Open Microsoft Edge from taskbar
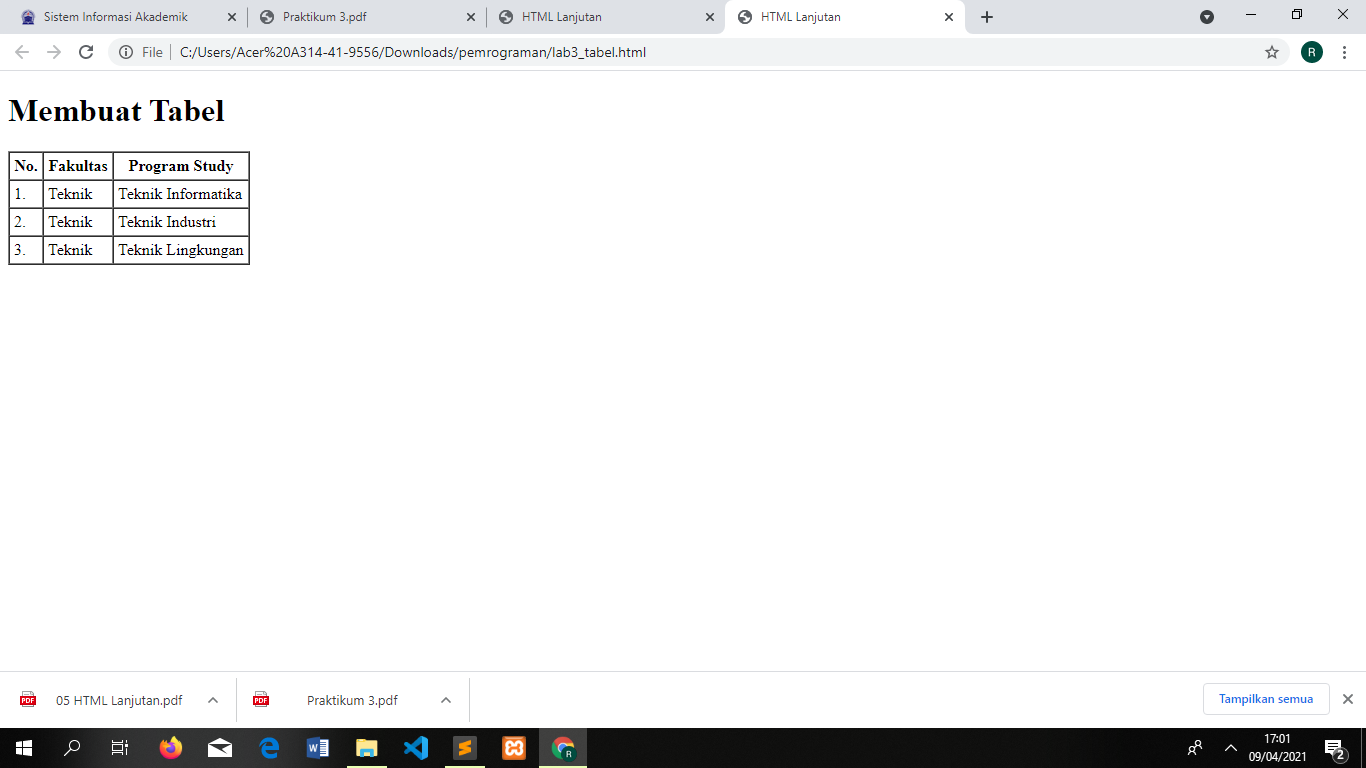This screenshot has height=768, width=1366. point(269,747)
